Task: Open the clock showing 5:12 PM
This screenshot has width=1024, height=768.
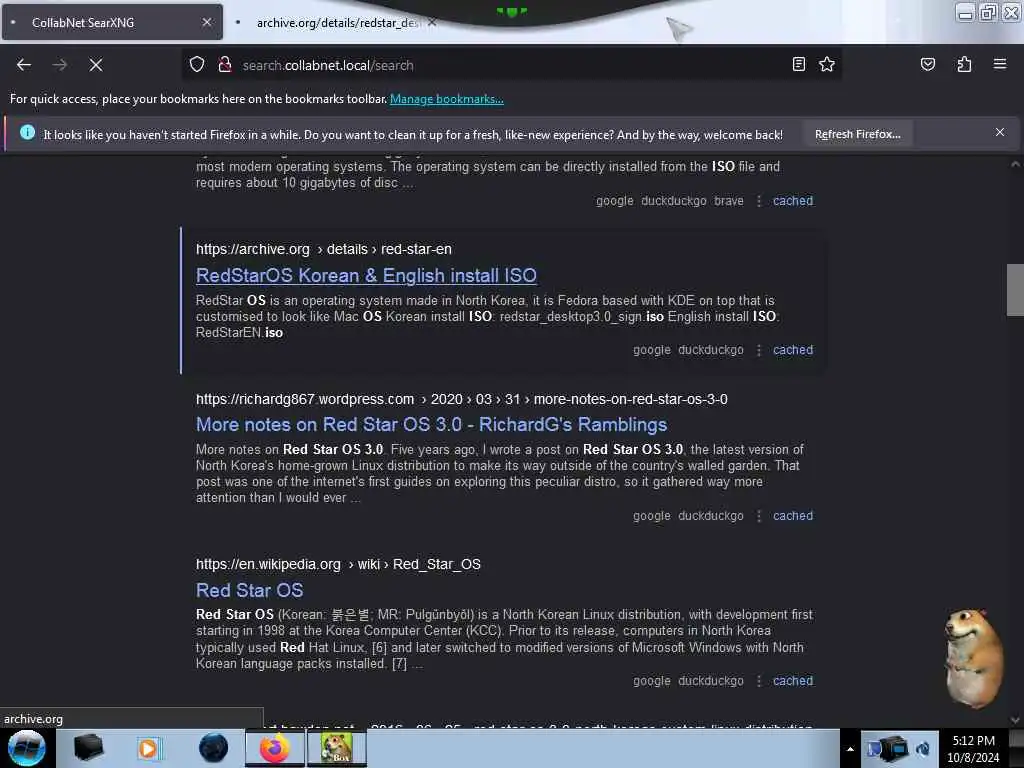Action: point(973,749)
